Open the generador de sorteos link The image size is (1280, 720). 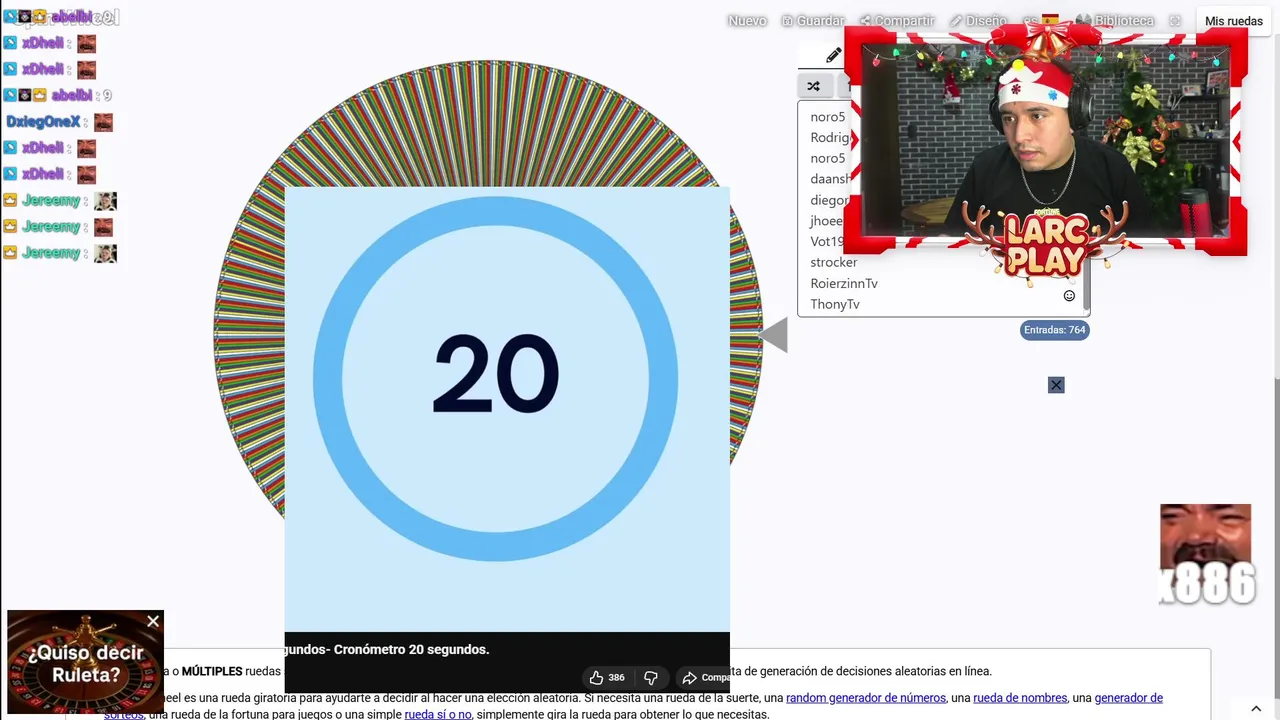coord(1128,698)
